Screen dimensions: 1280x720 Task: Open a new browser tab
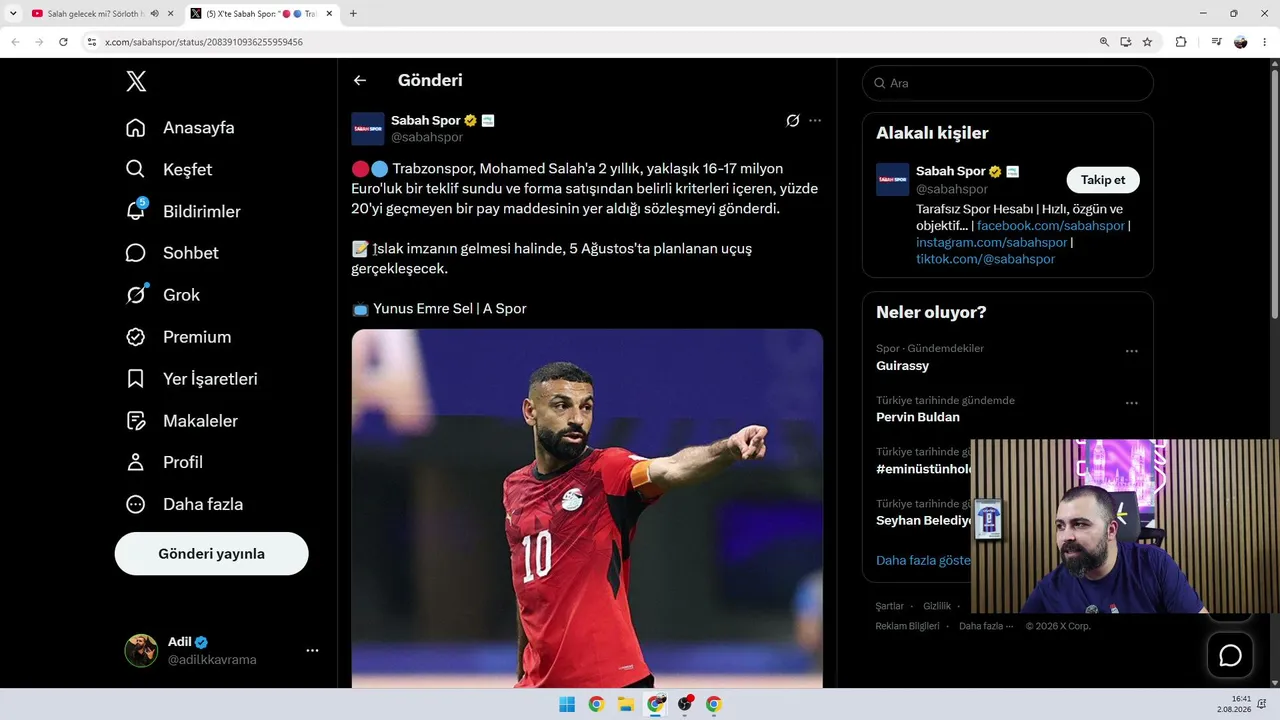(353, 14)
